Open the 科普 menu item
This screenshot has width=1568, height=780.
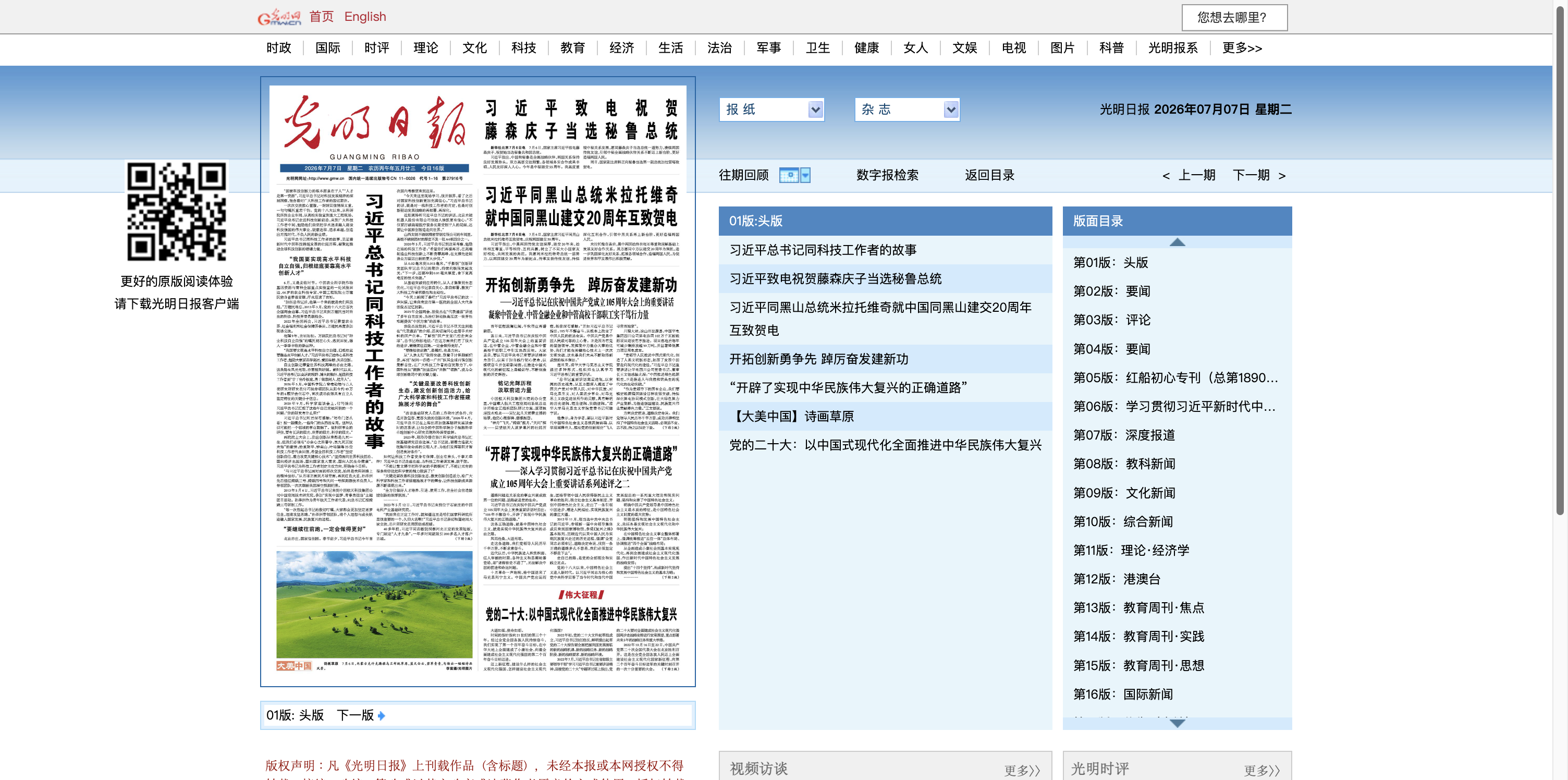(1112, 47)
